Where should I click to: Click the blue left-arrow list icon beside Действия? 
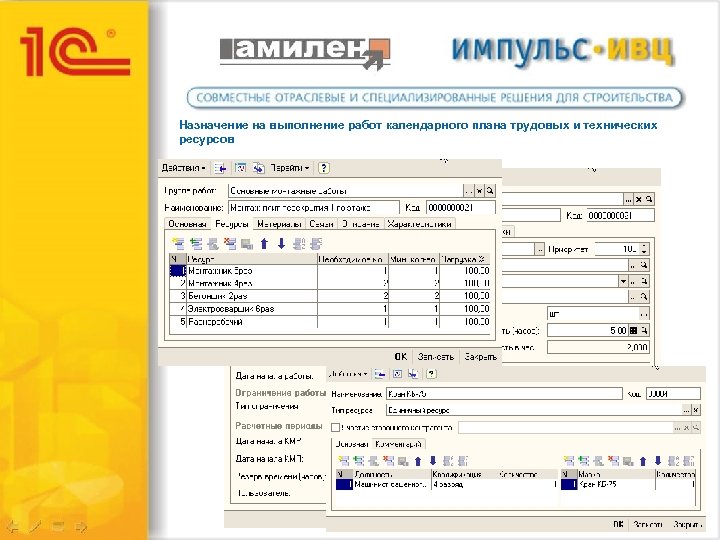[220, 168]
